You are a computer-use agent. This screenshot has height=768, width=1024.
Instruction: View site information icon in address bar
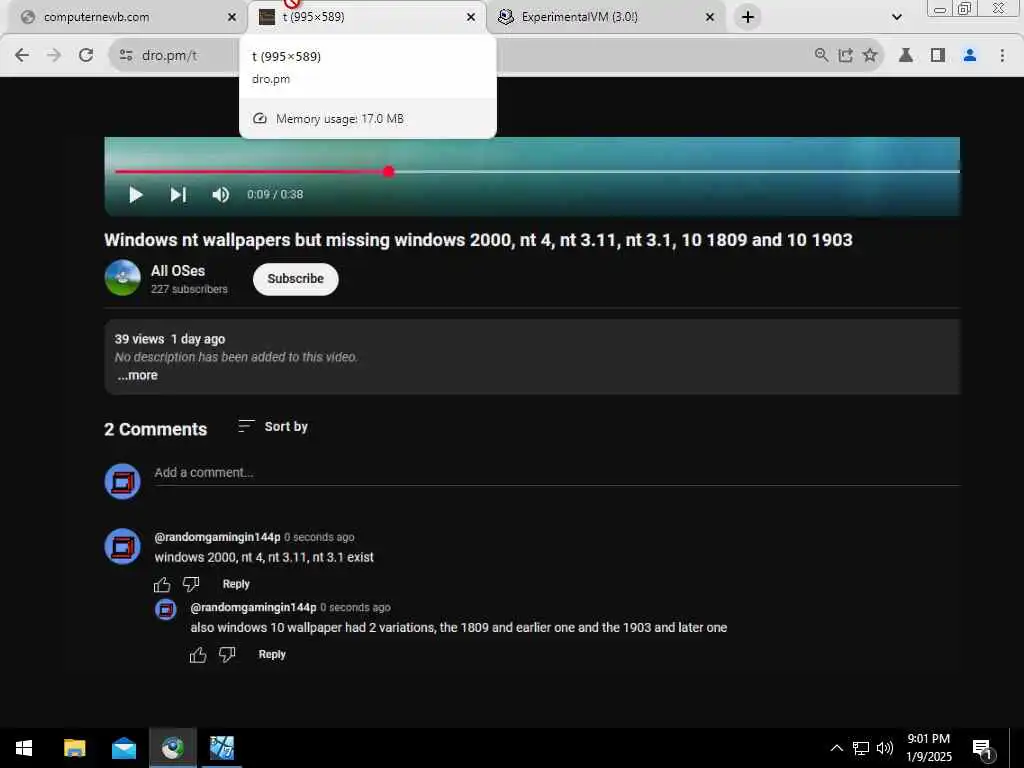[126, 55]
